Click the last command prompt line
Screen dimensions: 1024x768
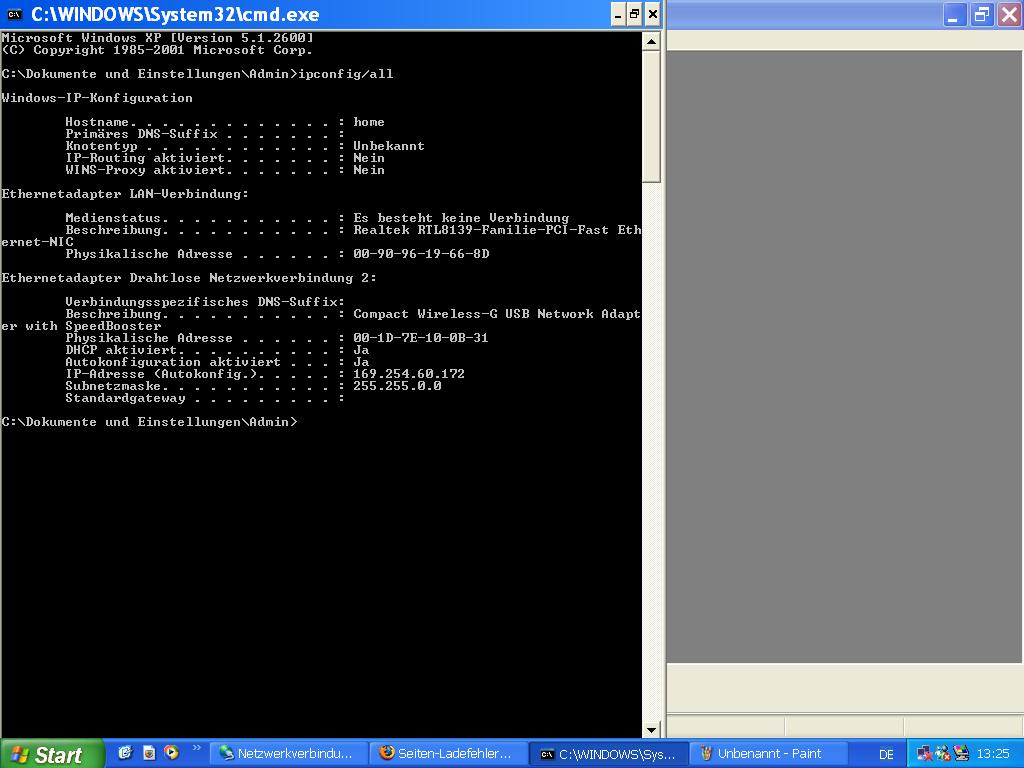(x=150, y=422)
